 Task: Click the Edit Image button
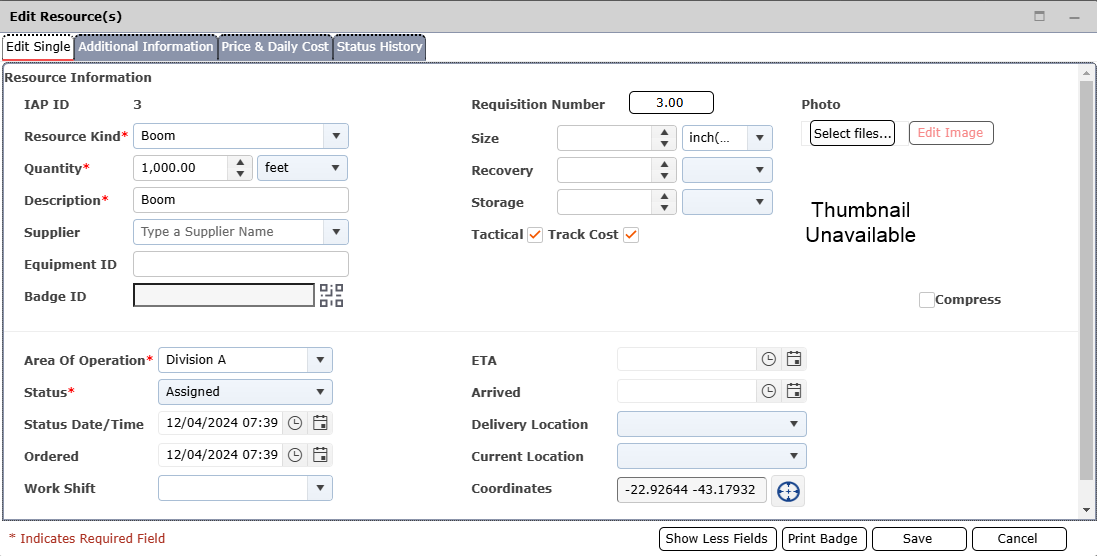pyautogui.click(x=951, y=132)
